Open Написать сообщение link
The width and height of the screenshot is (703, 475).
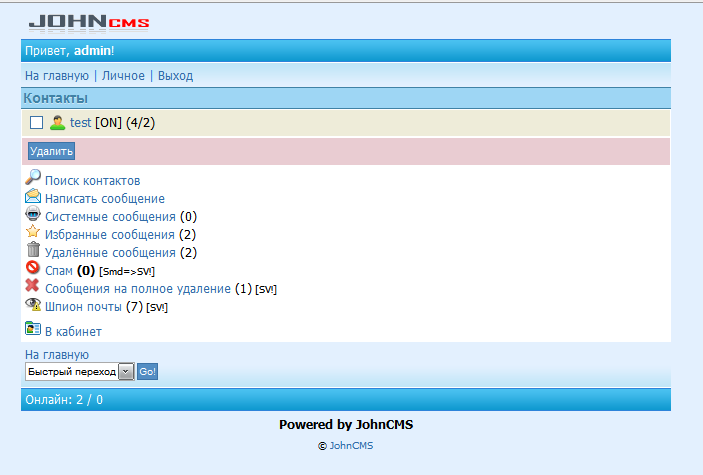coord(105,199)
